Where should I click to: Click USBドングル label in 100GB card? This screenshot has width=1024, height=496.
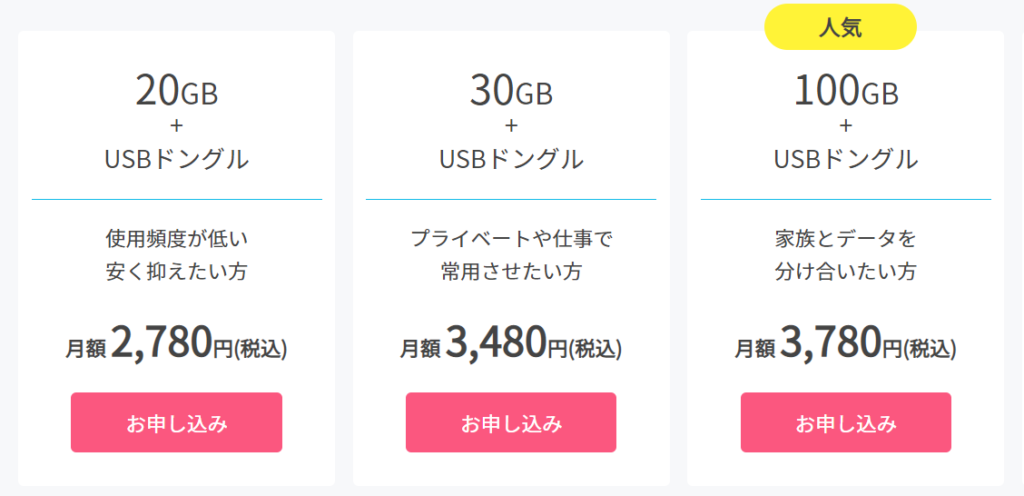846,159
